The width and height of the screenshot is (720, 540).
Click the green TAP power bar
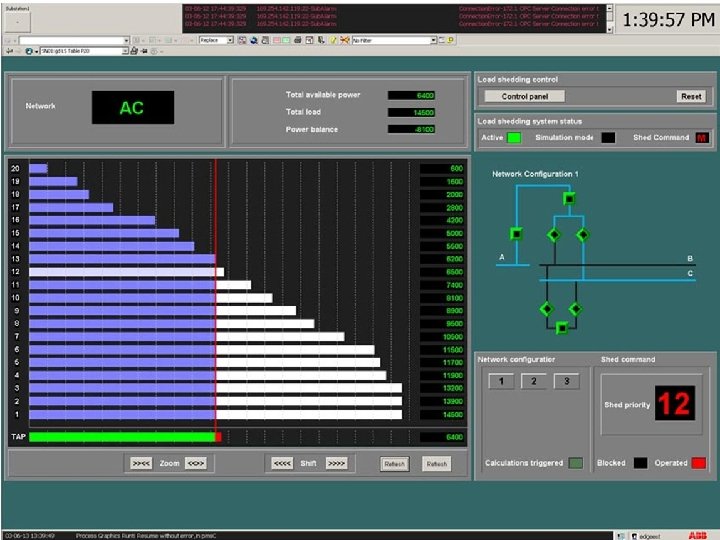pos(122,437)
